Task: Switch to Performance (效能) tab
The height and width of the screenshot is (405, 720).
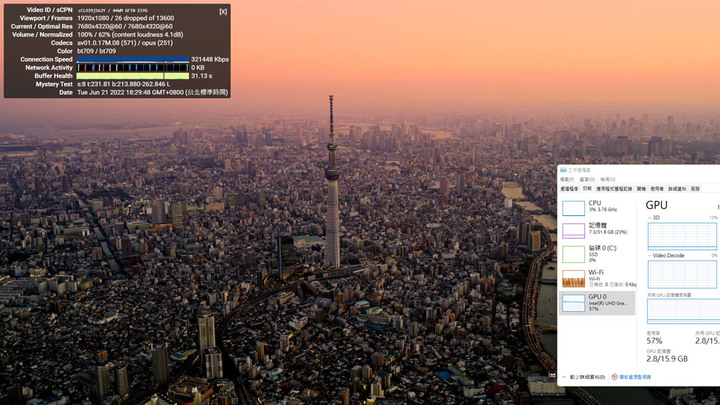Action: click(x=587, y=189)
